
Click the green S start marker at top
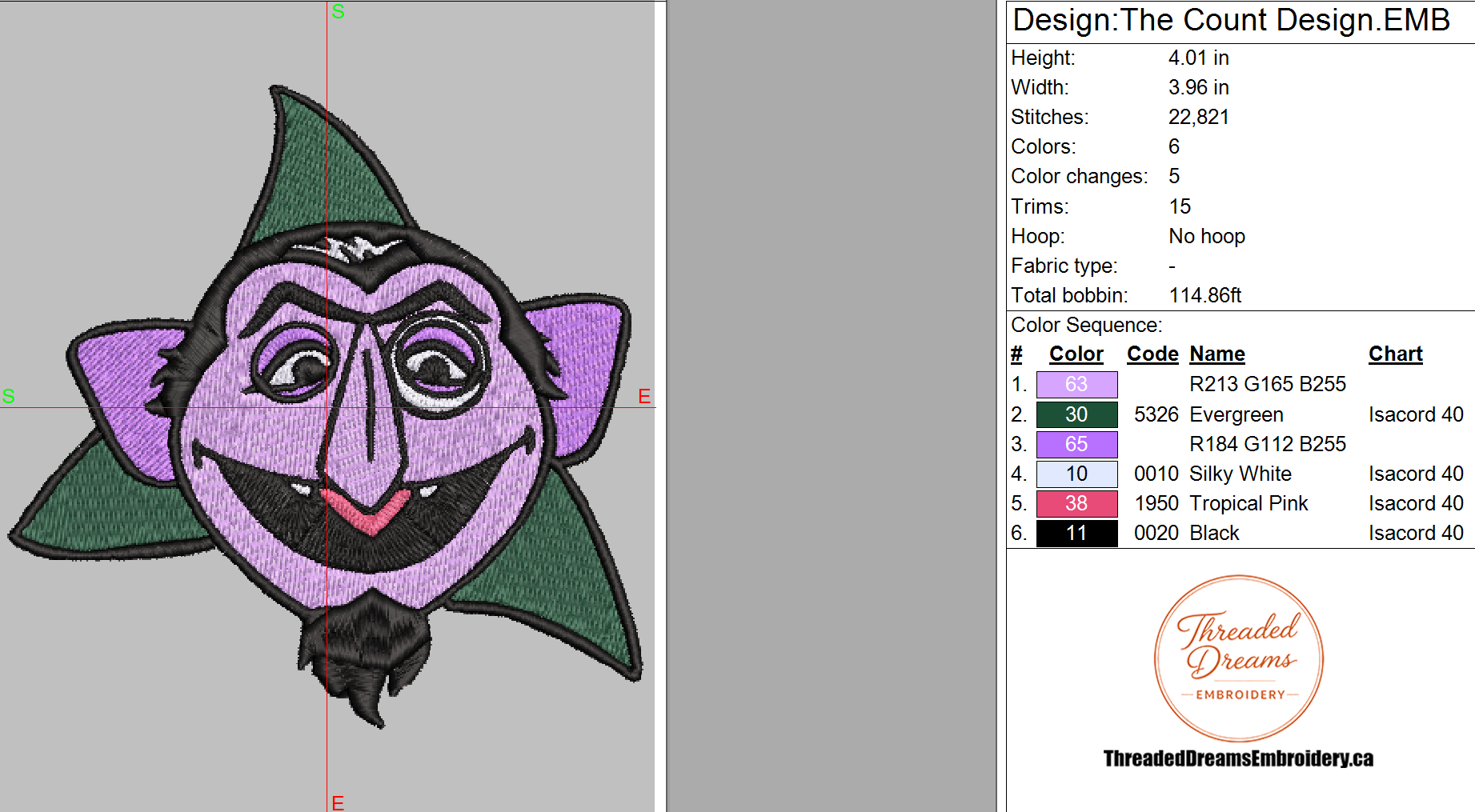(339, 11)
